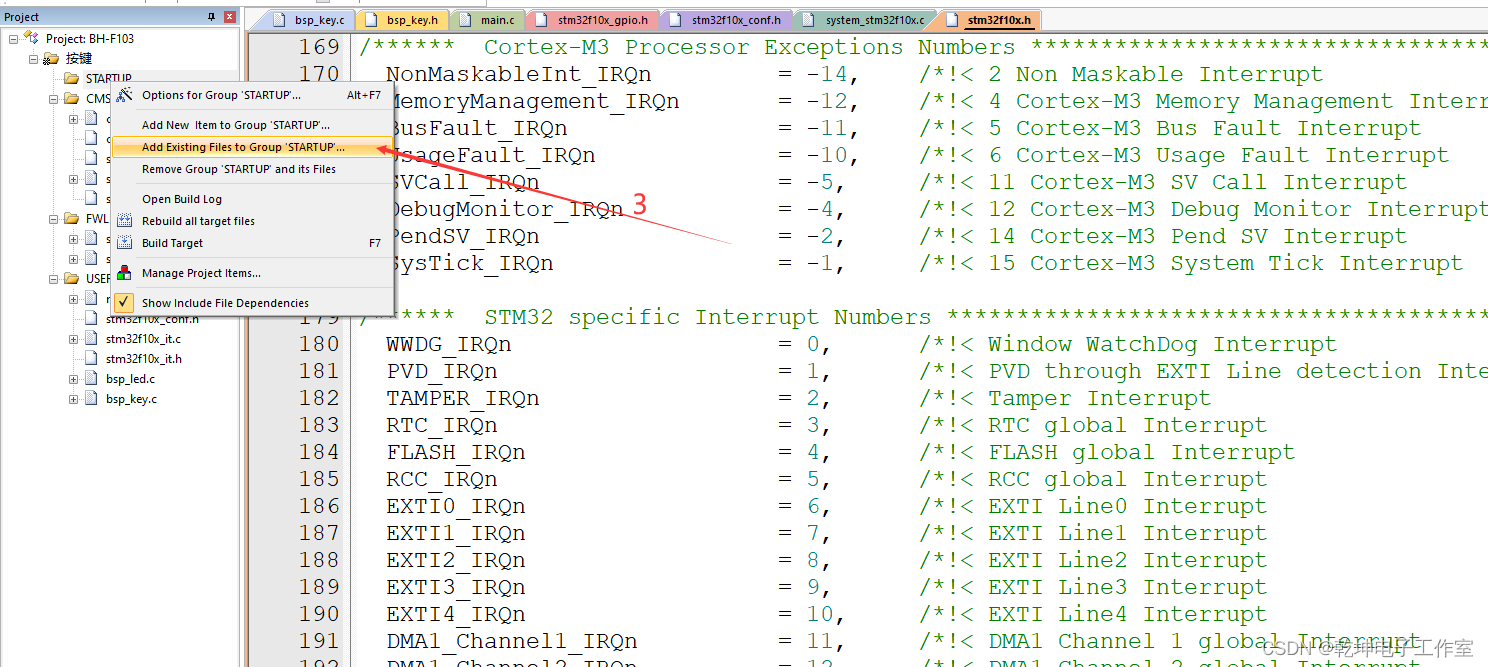1488x667 pixels.
Task: Switch to the stm32f10x_conf.h editor tab
Action: [726, 19]
